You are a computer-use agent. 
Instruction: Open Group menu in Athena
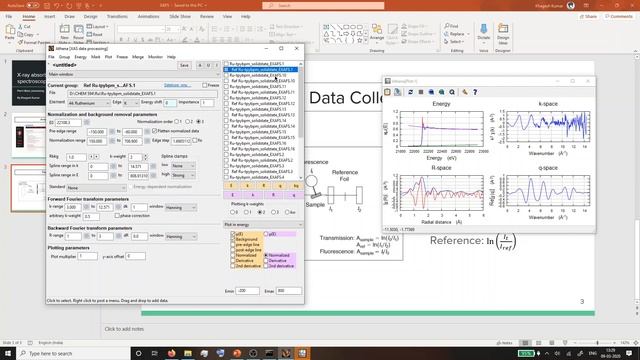point(64,57)
